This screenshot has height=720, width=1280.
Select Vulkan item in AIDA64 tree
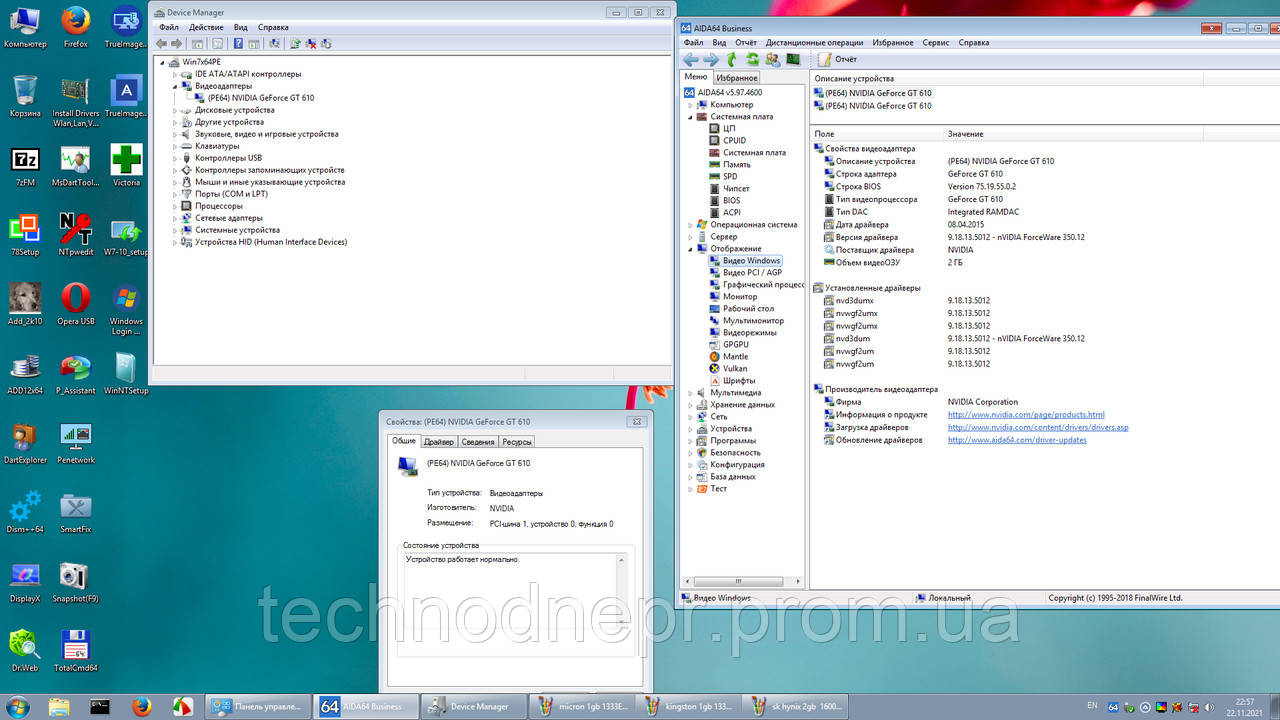tap(735, 369)
